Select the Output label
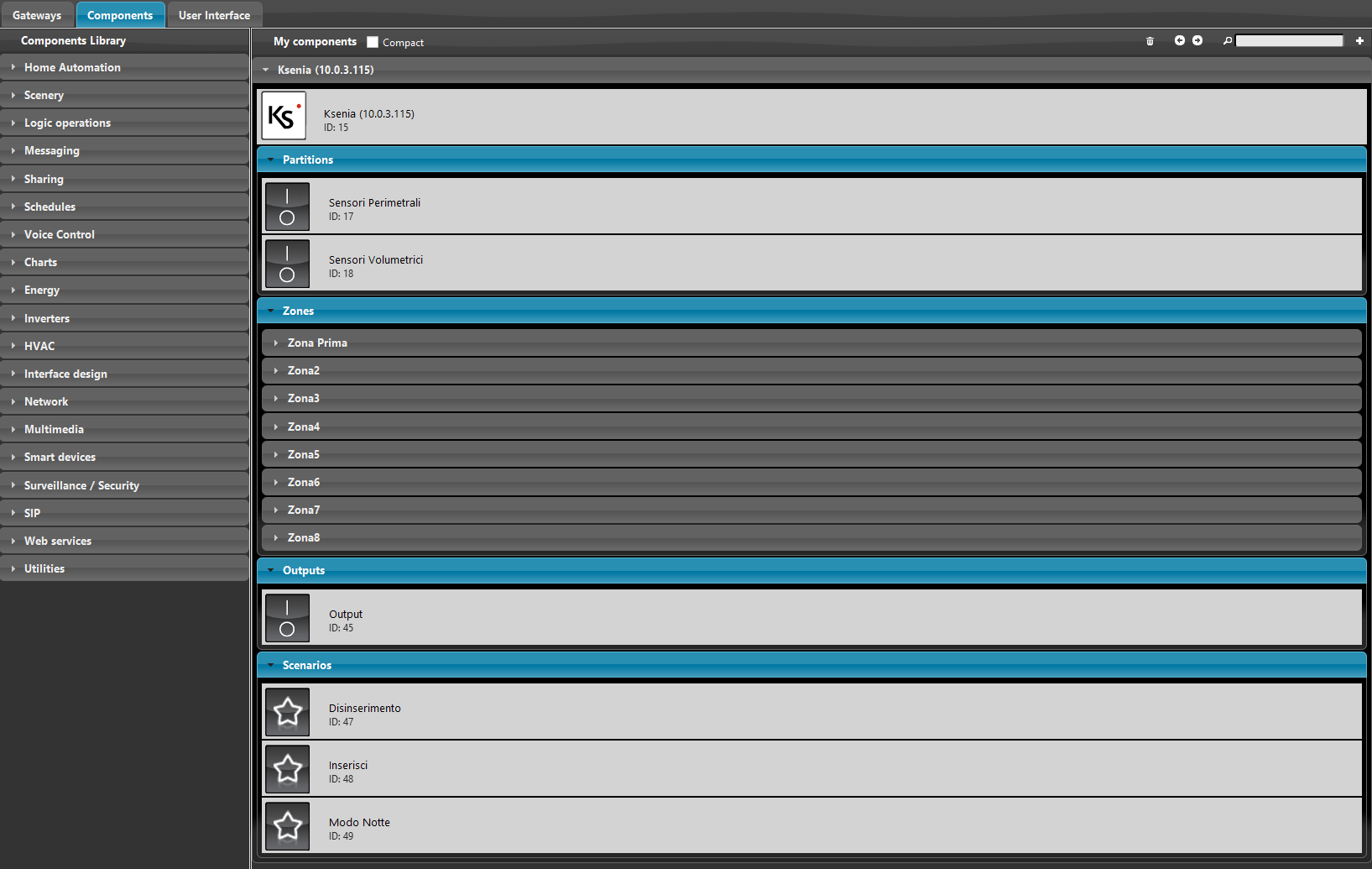This screenshot has width=1372, height=869. click(346, 614)
